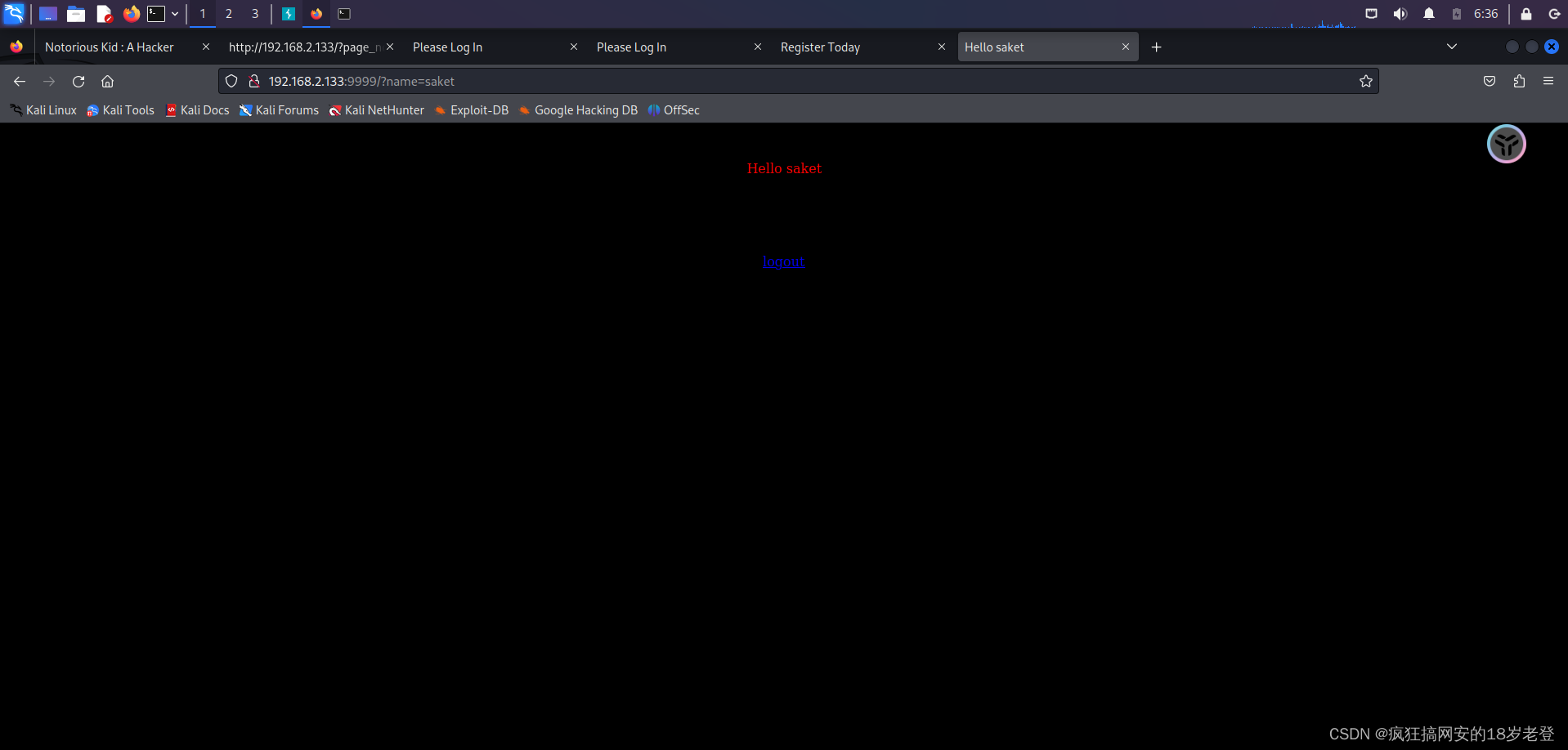Open the terminal emulator launcher icon

[x=156, y=14]
